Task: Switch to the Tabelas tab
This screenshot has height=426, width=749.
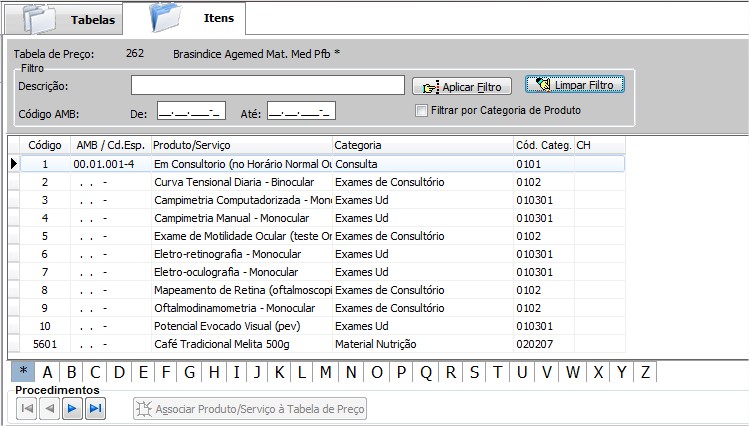Action: (x=92, y=20)
